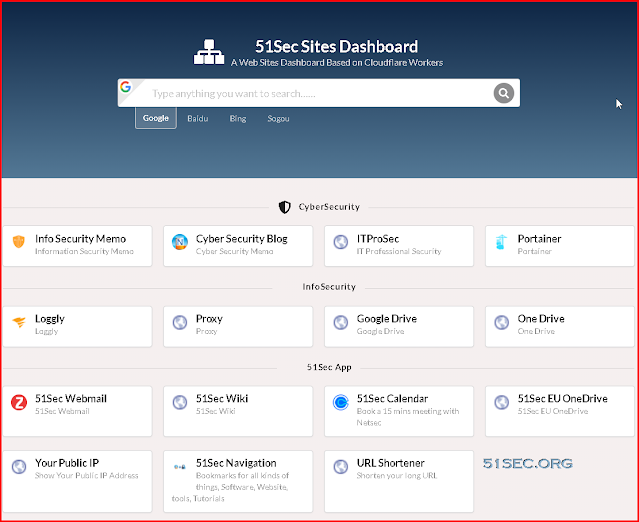The image size is (639, 522).
Task: Click the blue 51Sec Calendar icon
Action: pos(341,402)
